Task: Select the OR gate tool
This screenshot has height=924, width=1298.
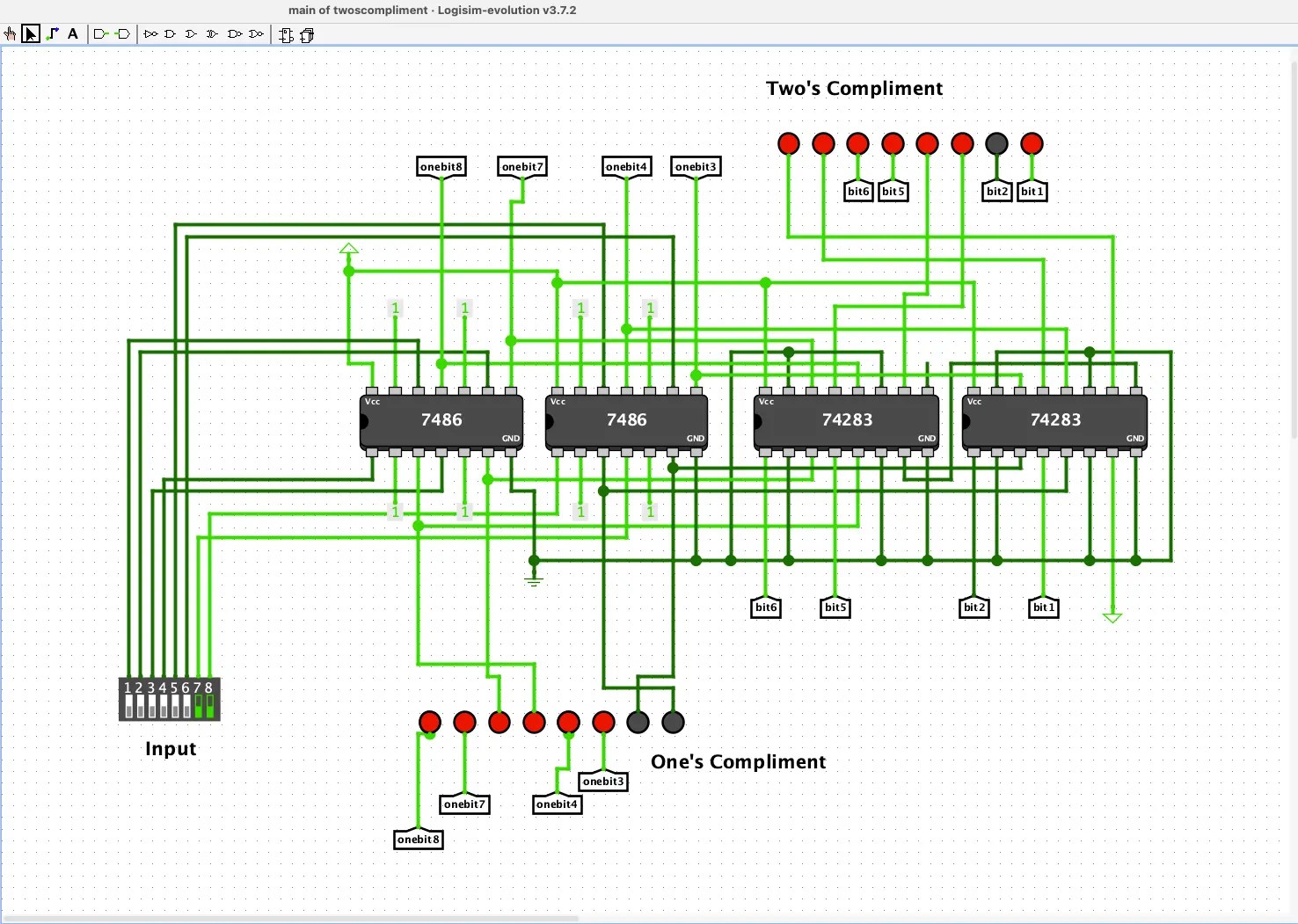Action: [191, 34]
